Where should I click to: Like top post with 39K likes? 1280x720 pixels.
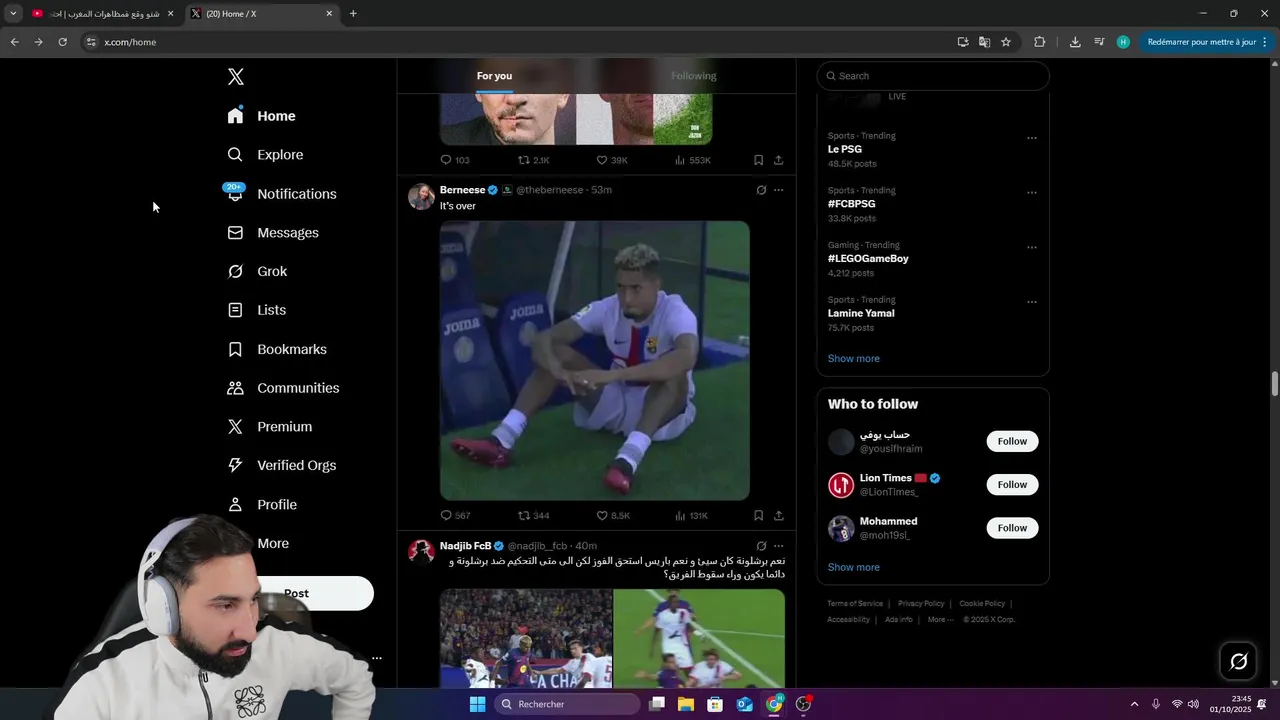point(612,160)
